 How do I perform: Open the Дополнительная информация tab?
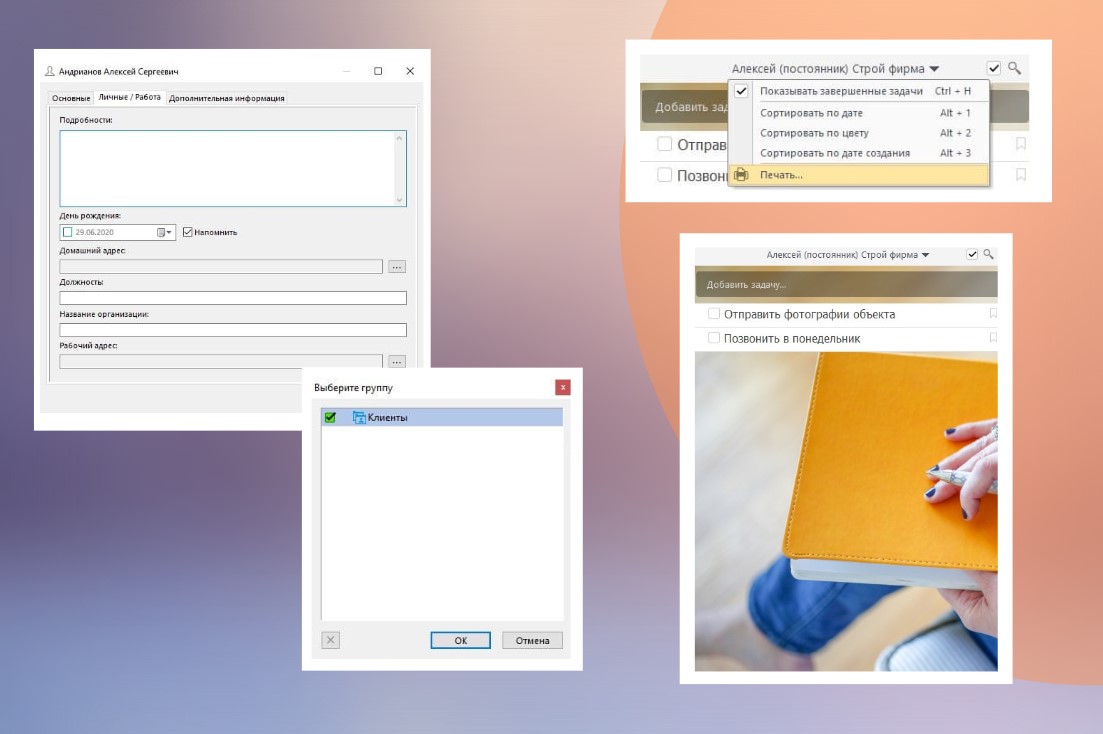point(227,99)
